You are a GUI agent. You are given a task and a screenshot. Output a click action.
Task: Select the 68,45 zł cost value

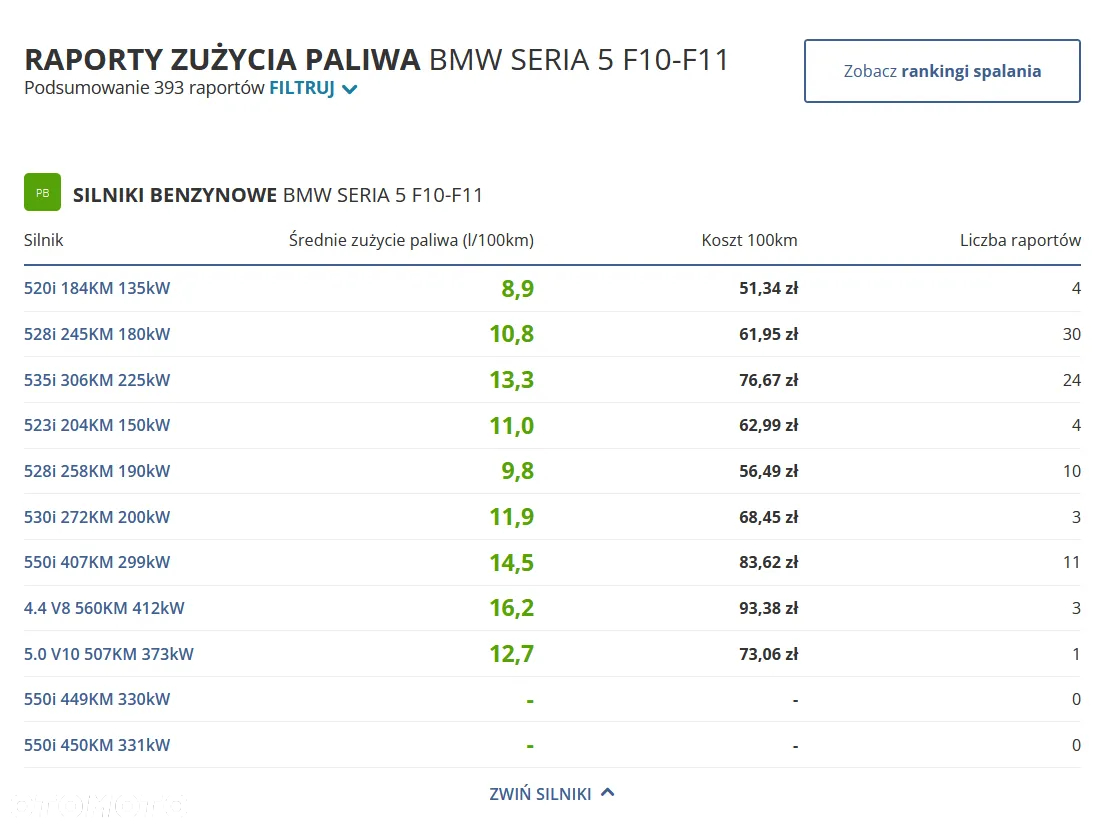[x=768, y=517]
